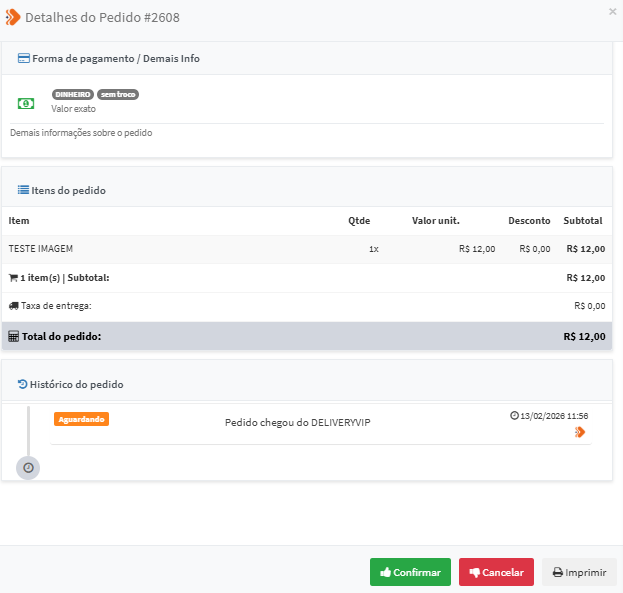Click the orange logo icon in header
Screen dimensions: 623x593
click(13, 17)
